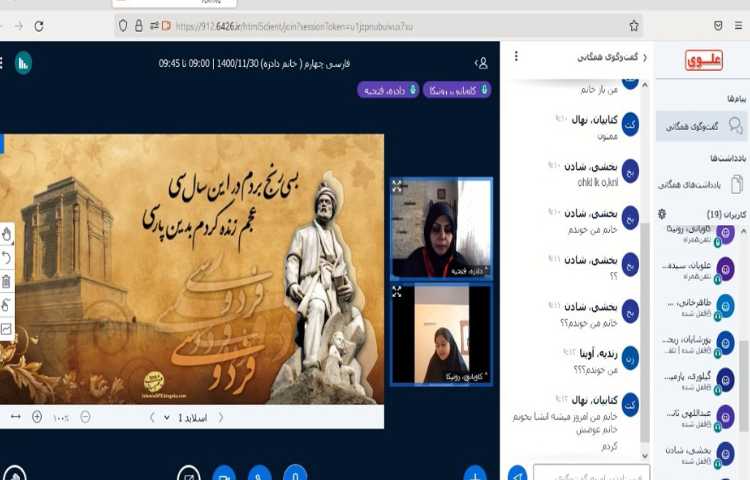Screen dimensions: 750x480
Task: Click the screen share button
Action: click(x=188, y=473)
